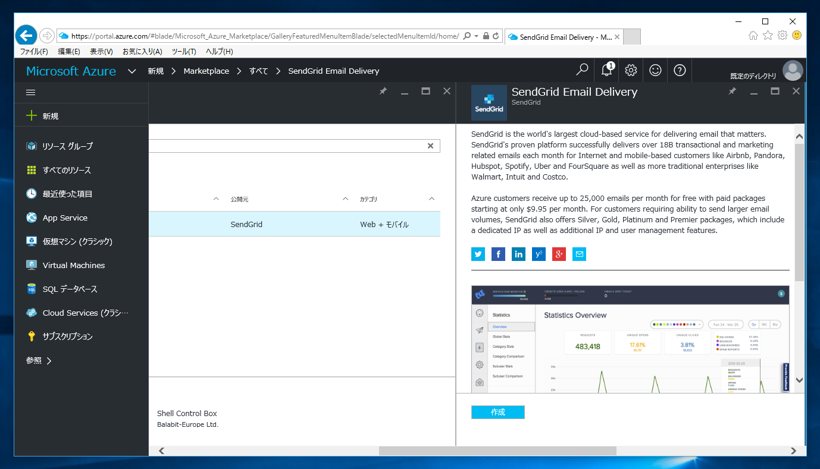Open browser favorites star icon
This screenshot has height=469, width=820.
click(768, 36)
